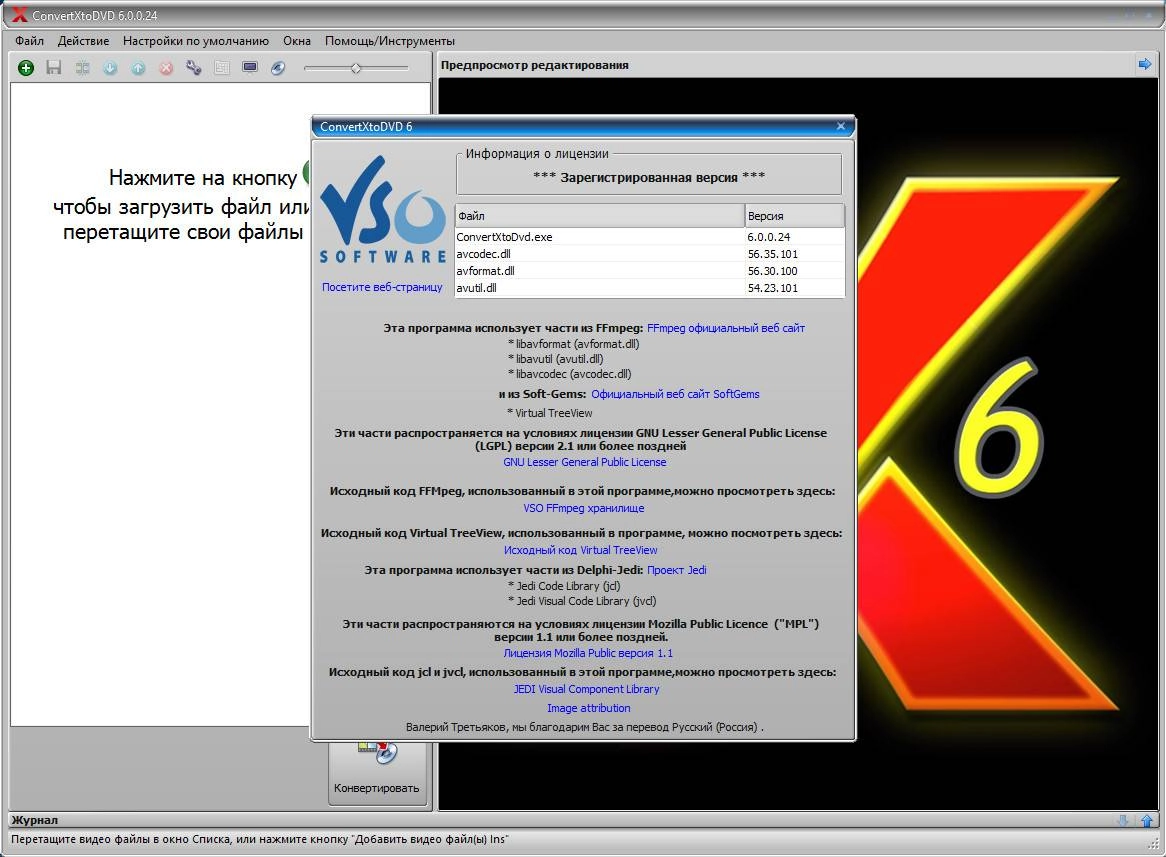Click the libavformat (avformat.dll) entry
The height and width of the screenshot is (857, 1166).
coord(573,344)
